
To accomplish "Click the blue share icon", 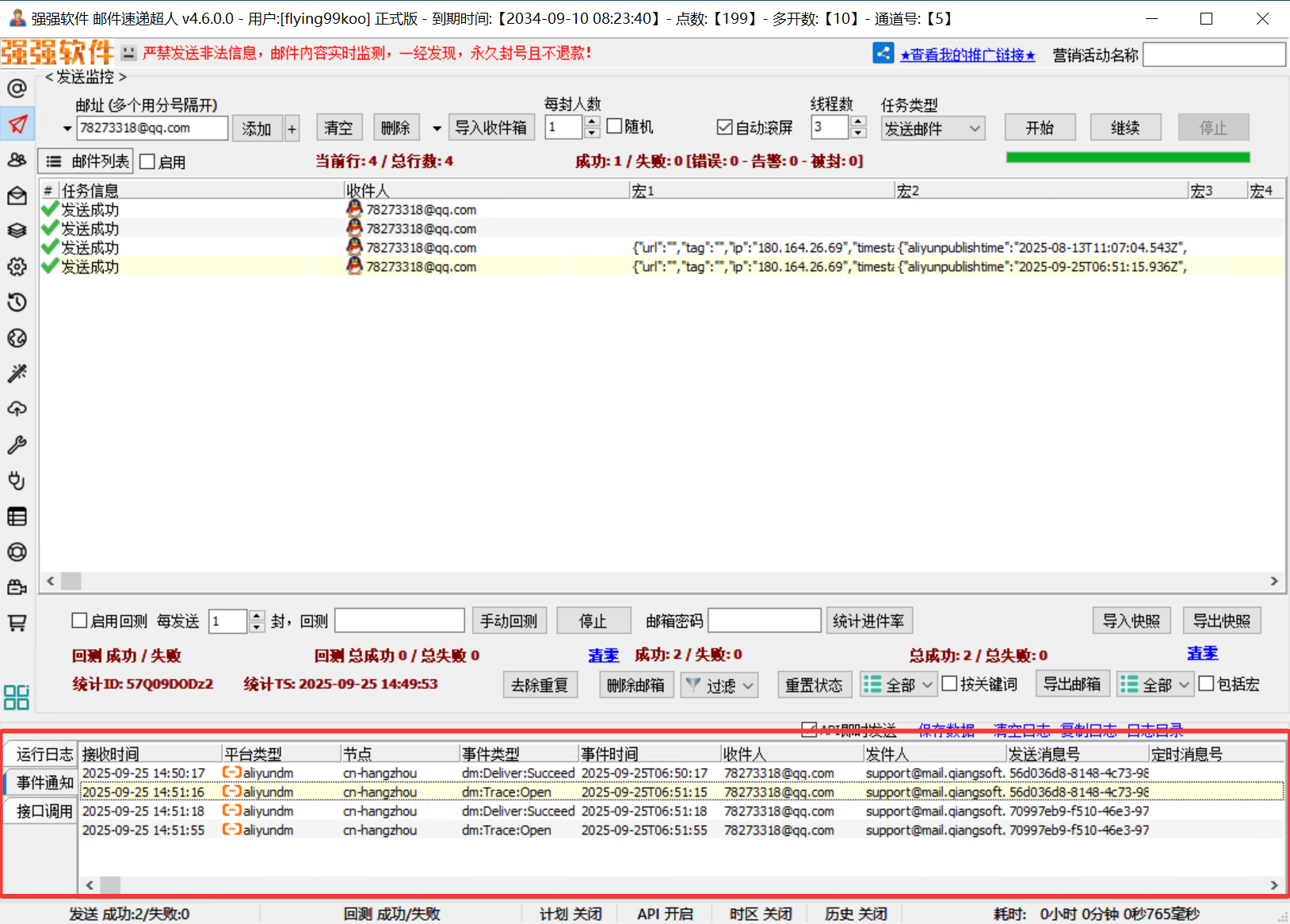I will coord(883,53).
